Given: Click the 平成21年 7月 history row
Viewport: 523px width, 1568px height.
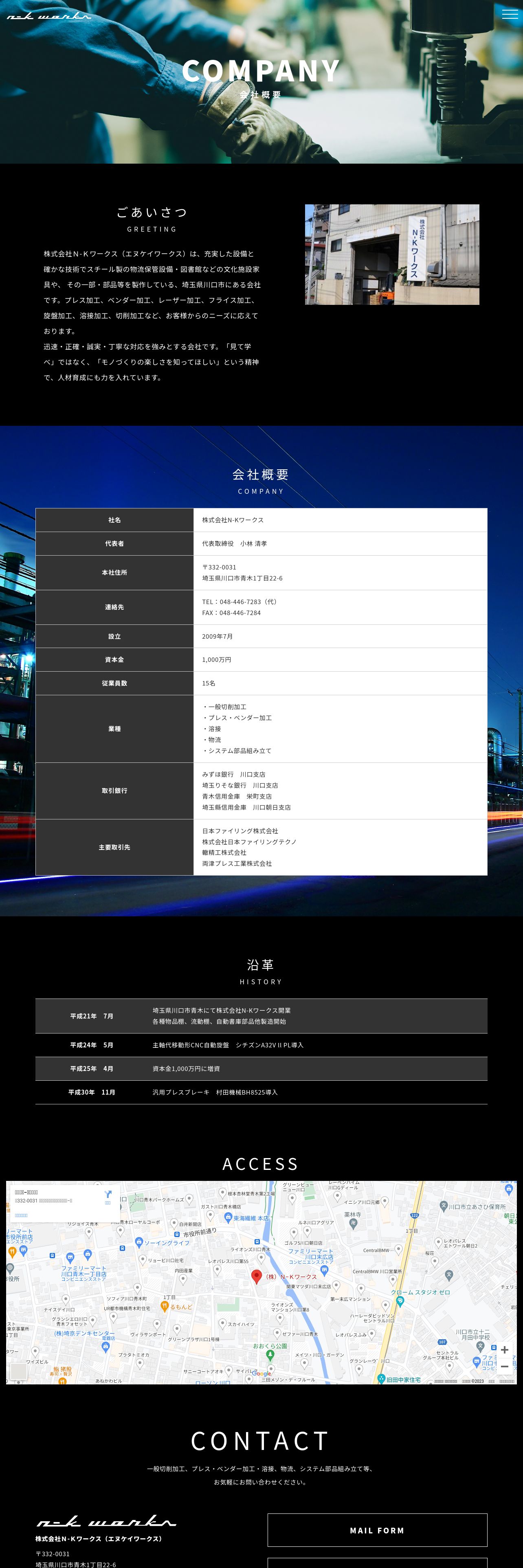Looking at the screenshot, I should pos(261,1016).
